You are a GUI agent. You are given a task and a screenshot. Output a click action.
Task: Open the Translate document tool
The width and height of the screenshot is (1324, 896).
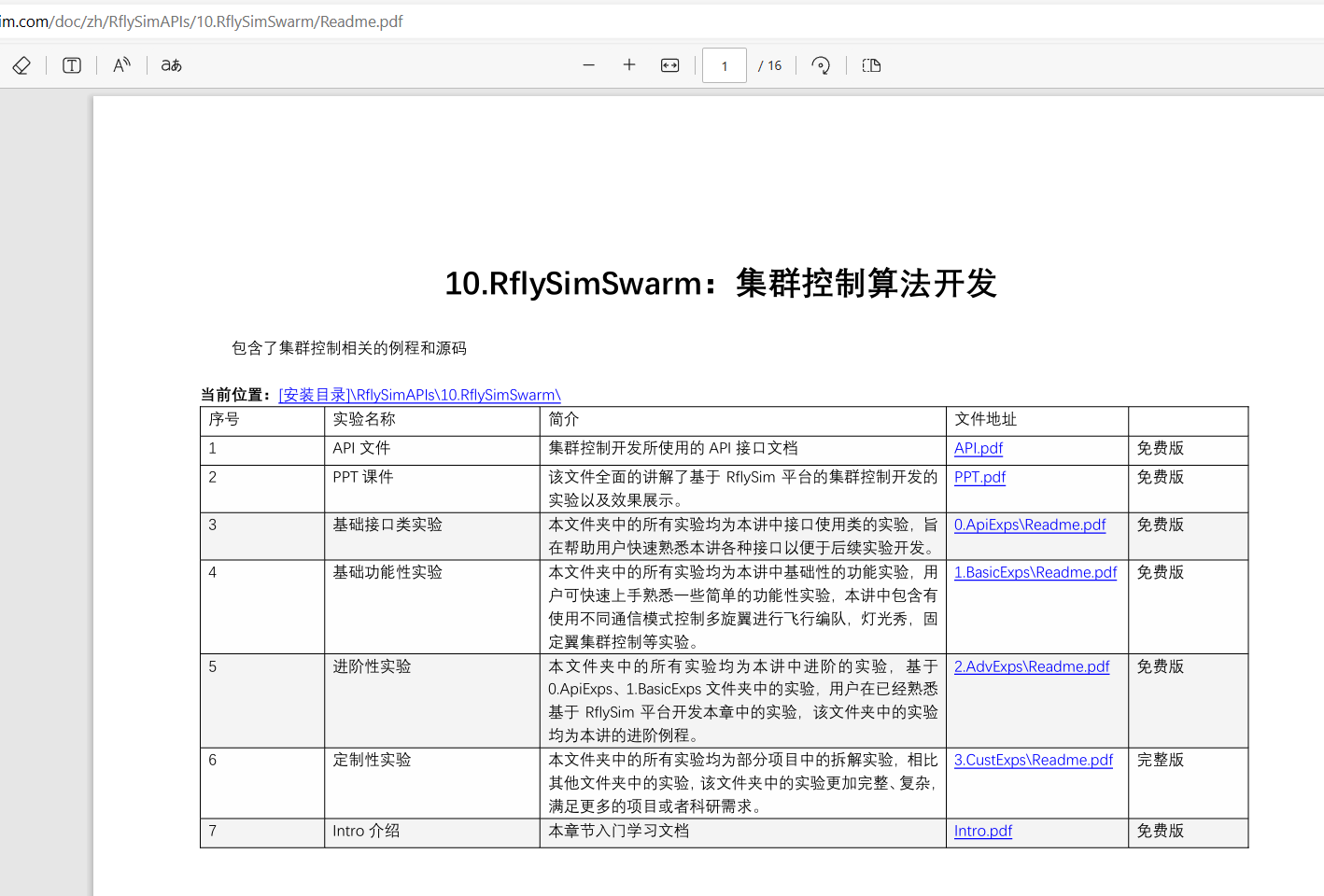pyautogui.click(x=172, y=65)
